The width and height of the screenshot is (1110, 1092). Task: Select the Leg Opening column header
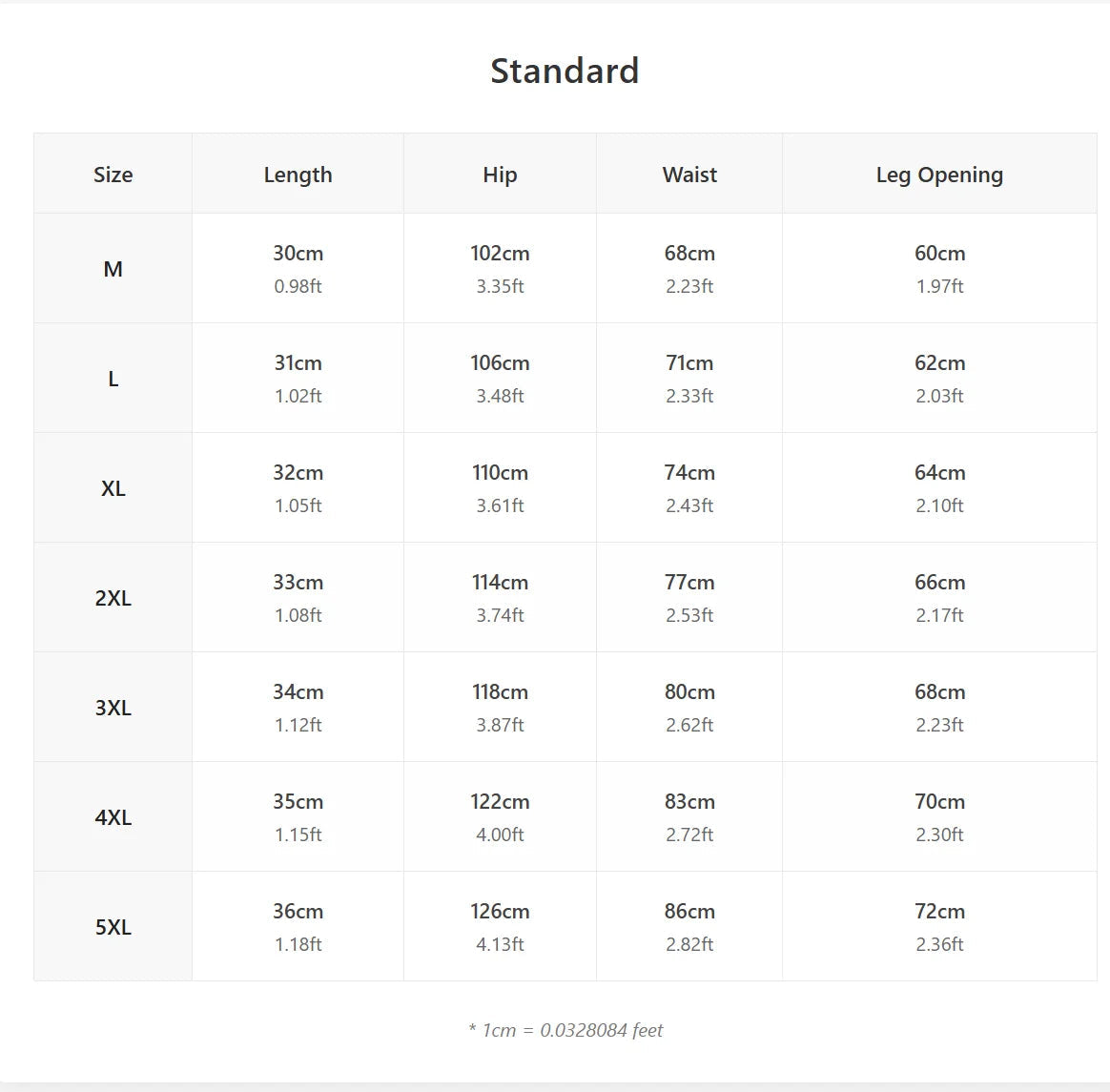pyautogui.click(x=939, y=175)
